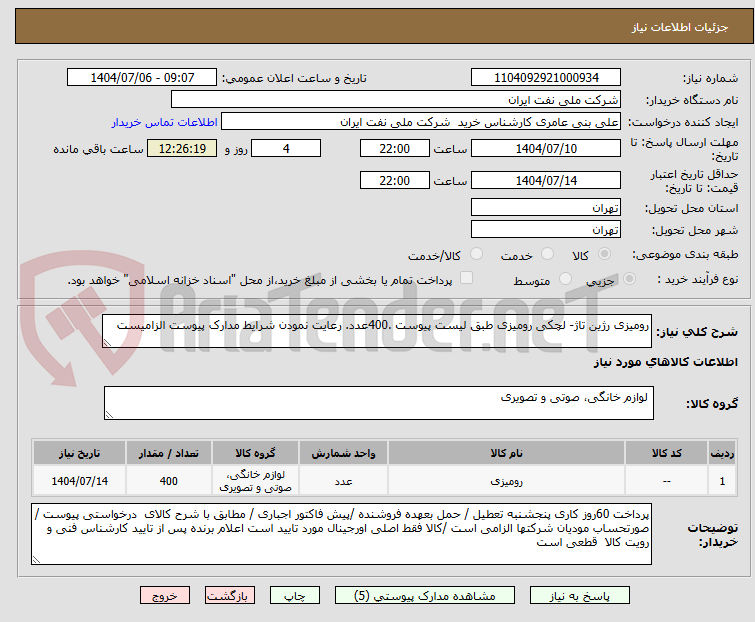Click the resize handle of شرح کلی نیاز box
755x622 pixels.
pyautogui.click(x=107, y=343)
